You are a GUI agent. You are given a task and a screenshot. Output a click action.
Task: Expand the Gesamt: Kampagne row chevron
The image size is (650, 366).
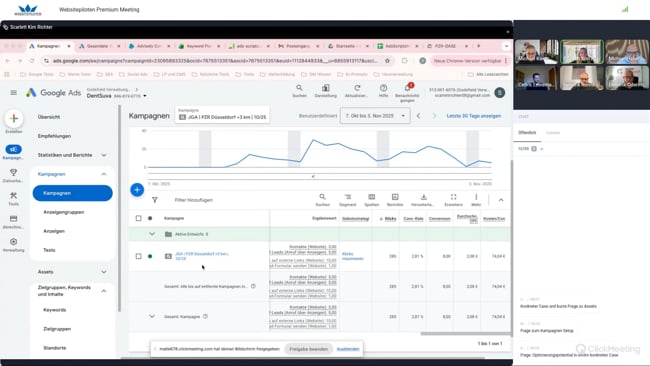pos(152,316)
